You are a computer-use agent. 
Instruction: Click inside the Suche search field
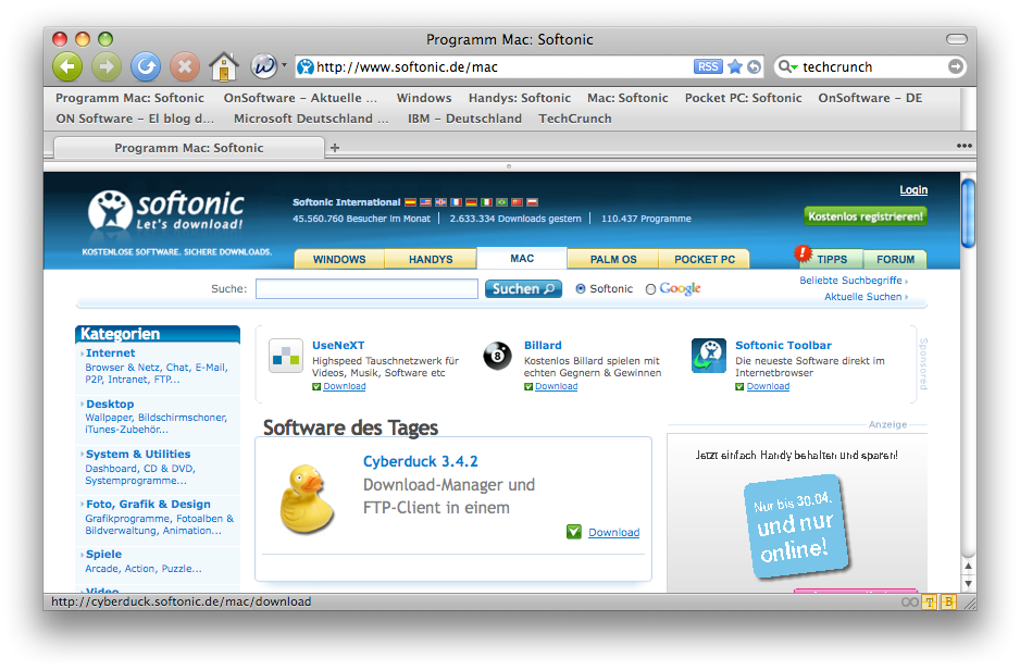366,289
